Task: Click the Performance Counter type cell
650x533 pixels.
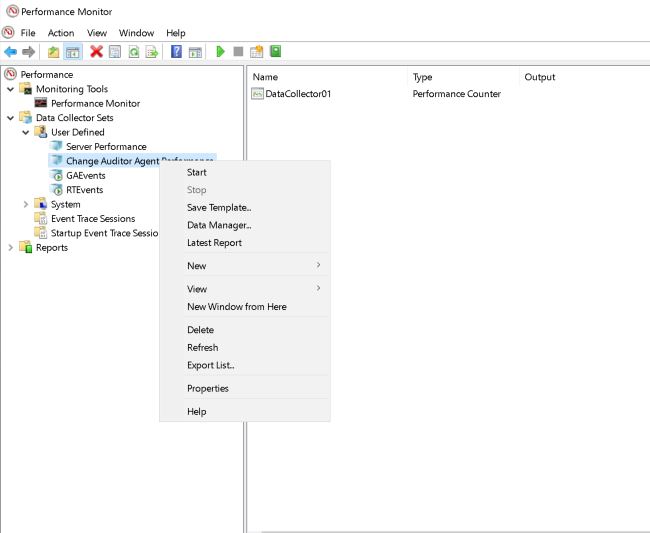Action: pyautogui.click(x=456, y=94)
